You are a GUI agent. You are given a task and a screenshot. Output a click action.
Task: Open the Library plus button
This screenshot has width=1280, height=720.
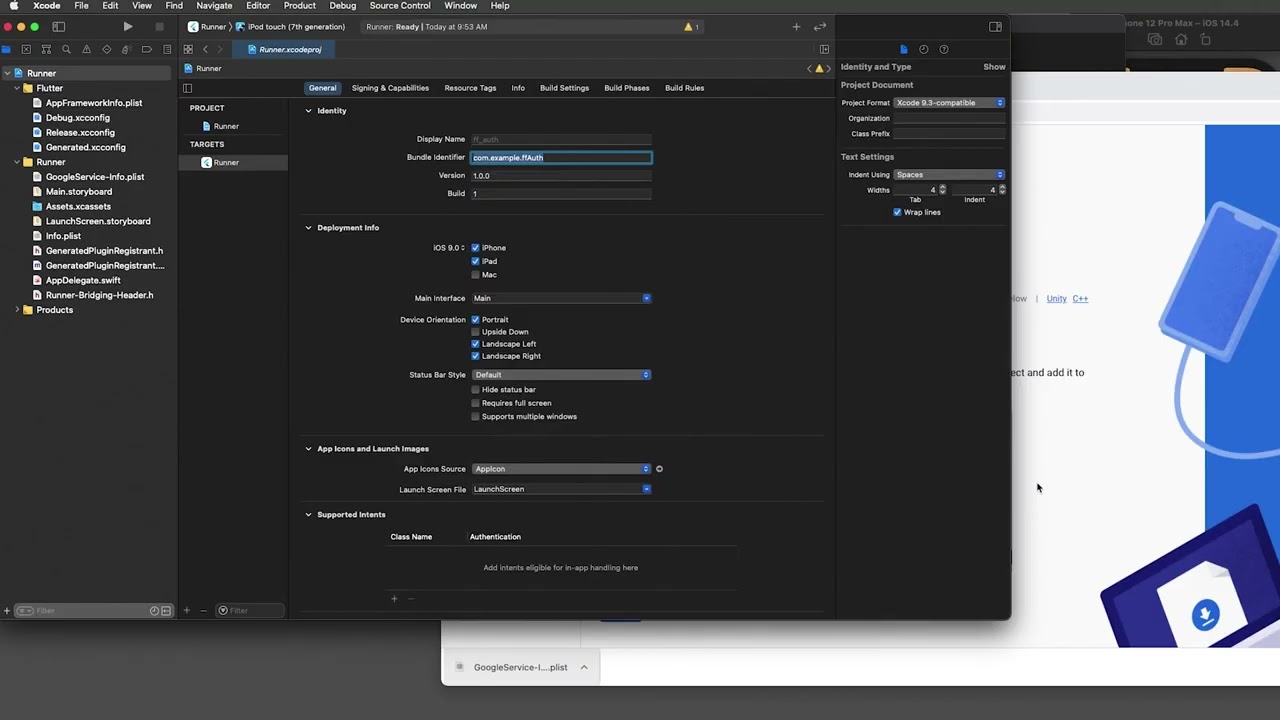[x=796, y=27]
